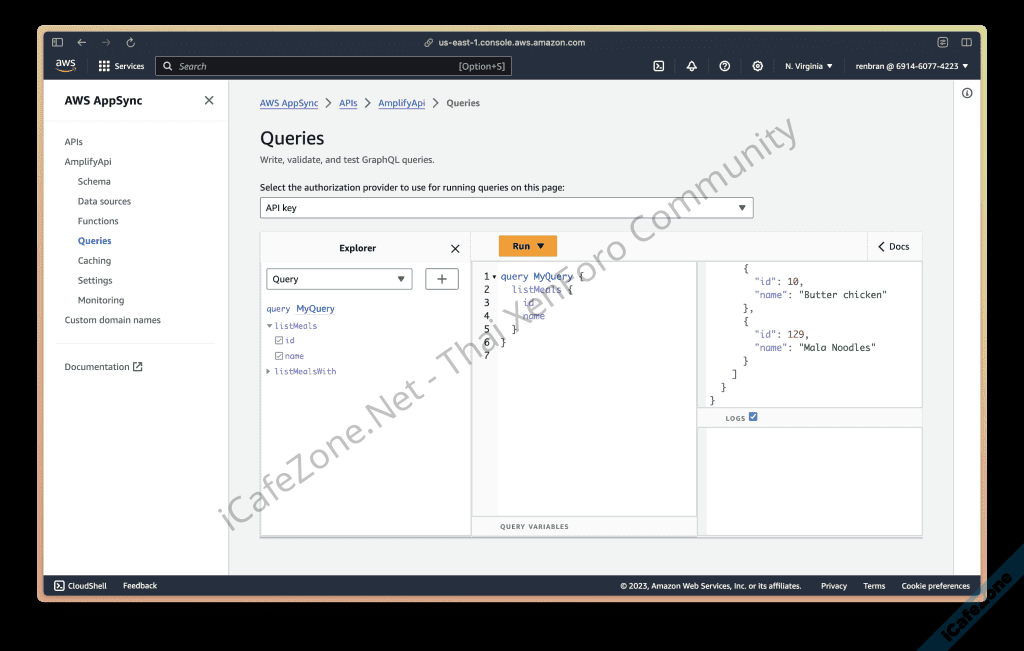The width and height of the screenshot is (1024, 651).
Task: Expand the listMealsWith tree node
Action: coord(268,371)
